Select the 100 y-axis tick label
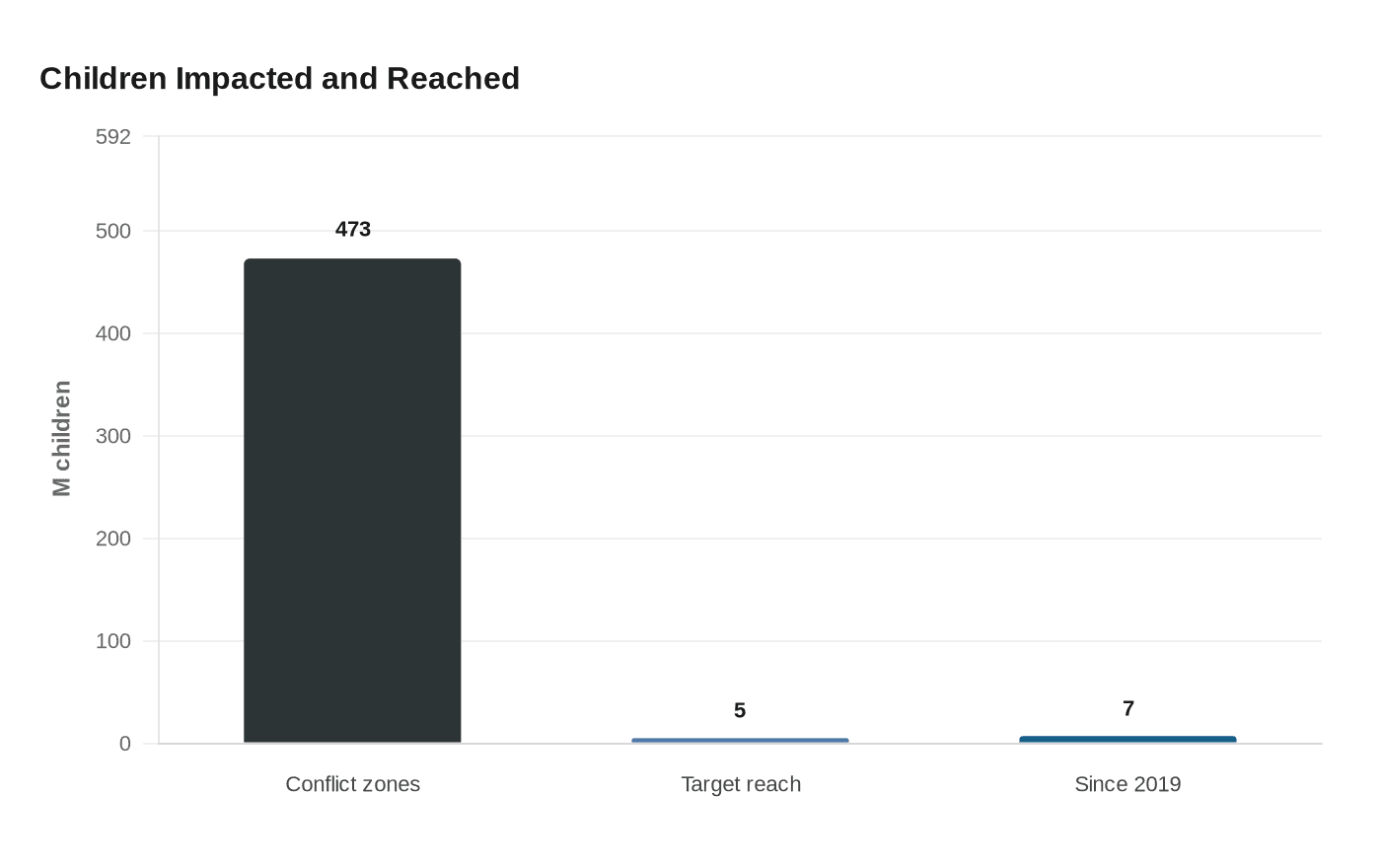 113,641
